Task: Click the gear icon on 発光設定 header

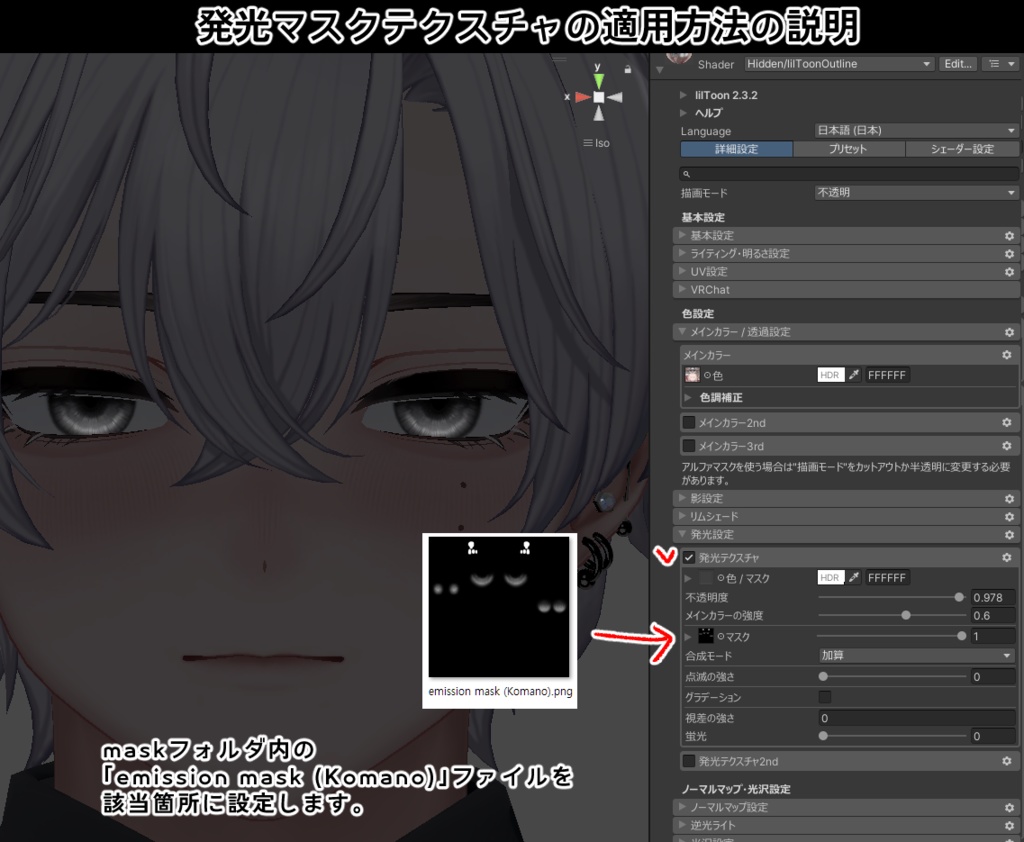Action: (1008, 534)
